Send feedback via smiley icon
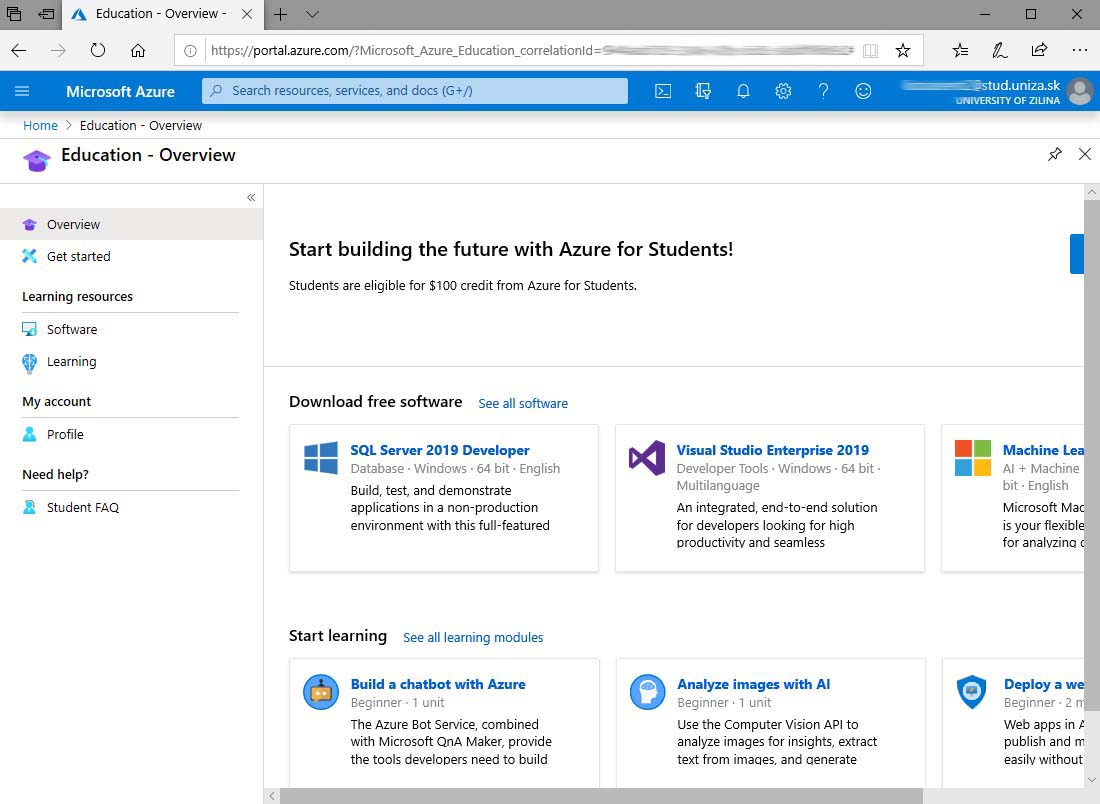 [x=864, y=91]
